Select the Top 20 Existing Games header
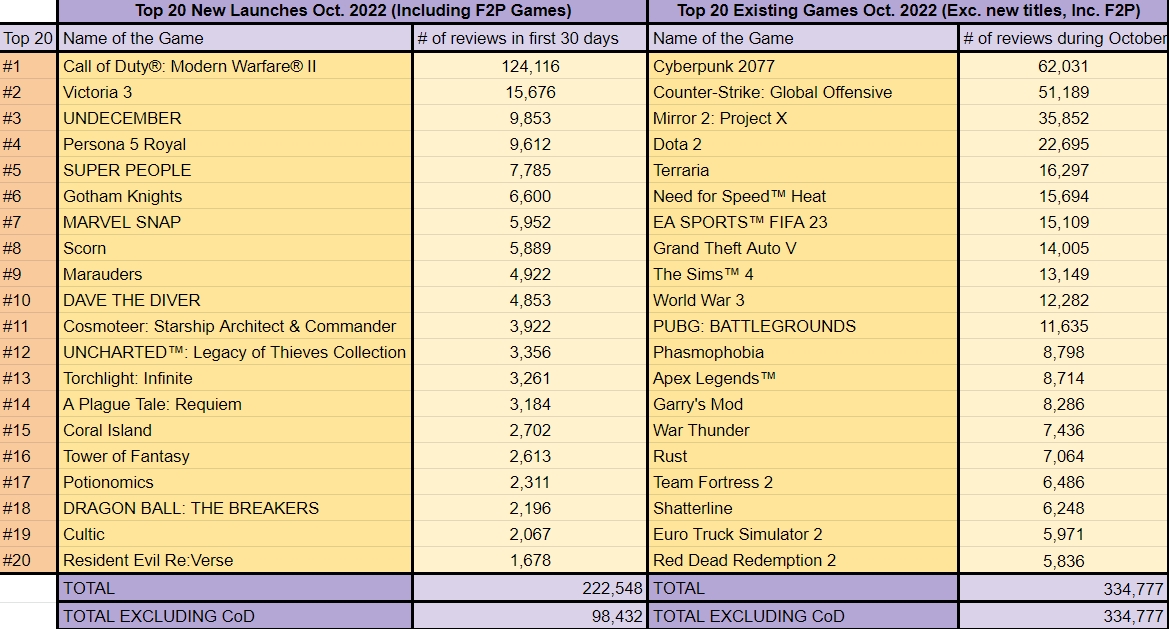This screenshot has height=629, width=1169. 908,11
